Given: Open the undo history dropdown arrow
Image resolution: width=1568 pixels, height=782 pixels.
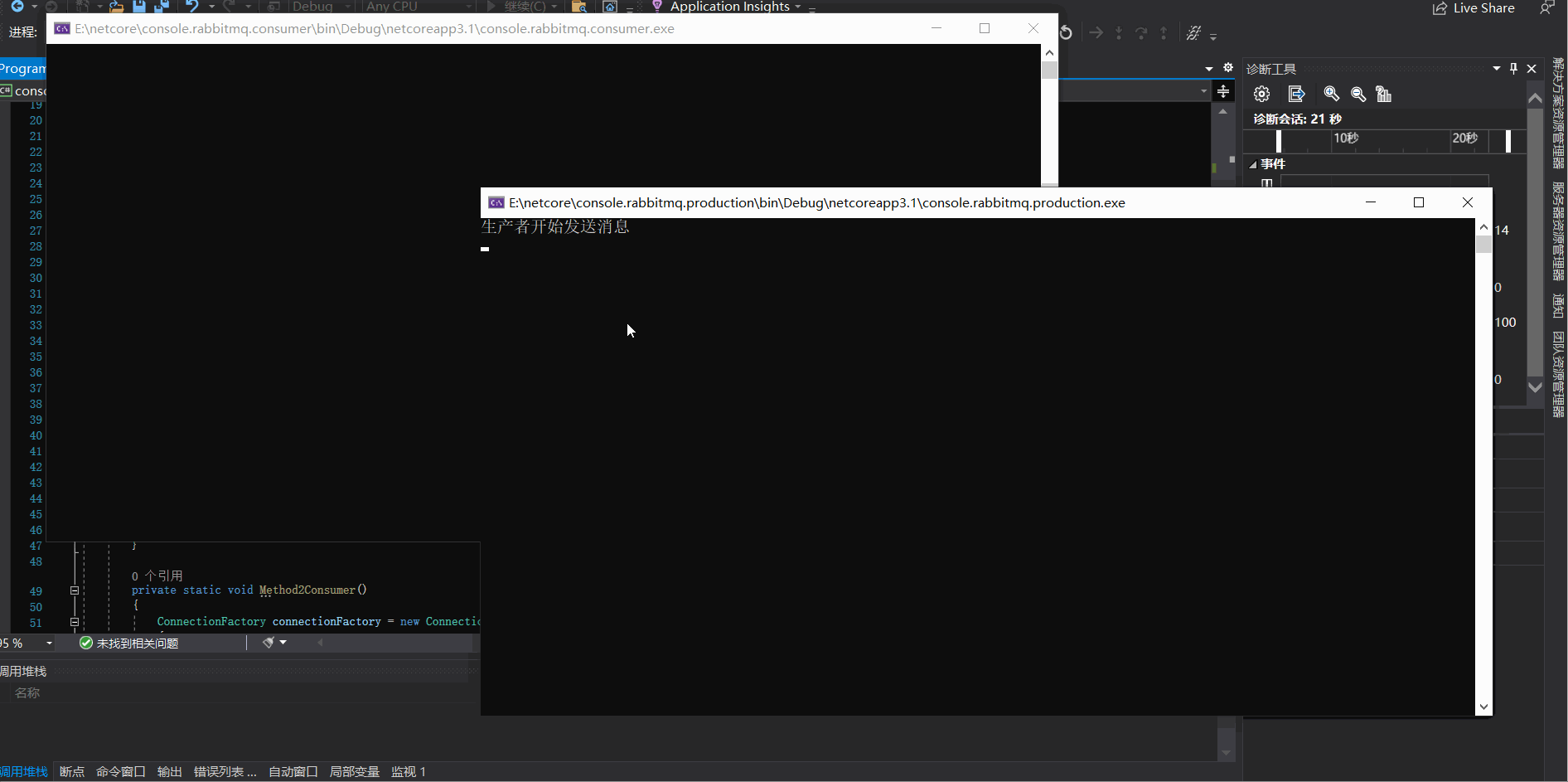Looking at the screenshot, I should point(211,7).
